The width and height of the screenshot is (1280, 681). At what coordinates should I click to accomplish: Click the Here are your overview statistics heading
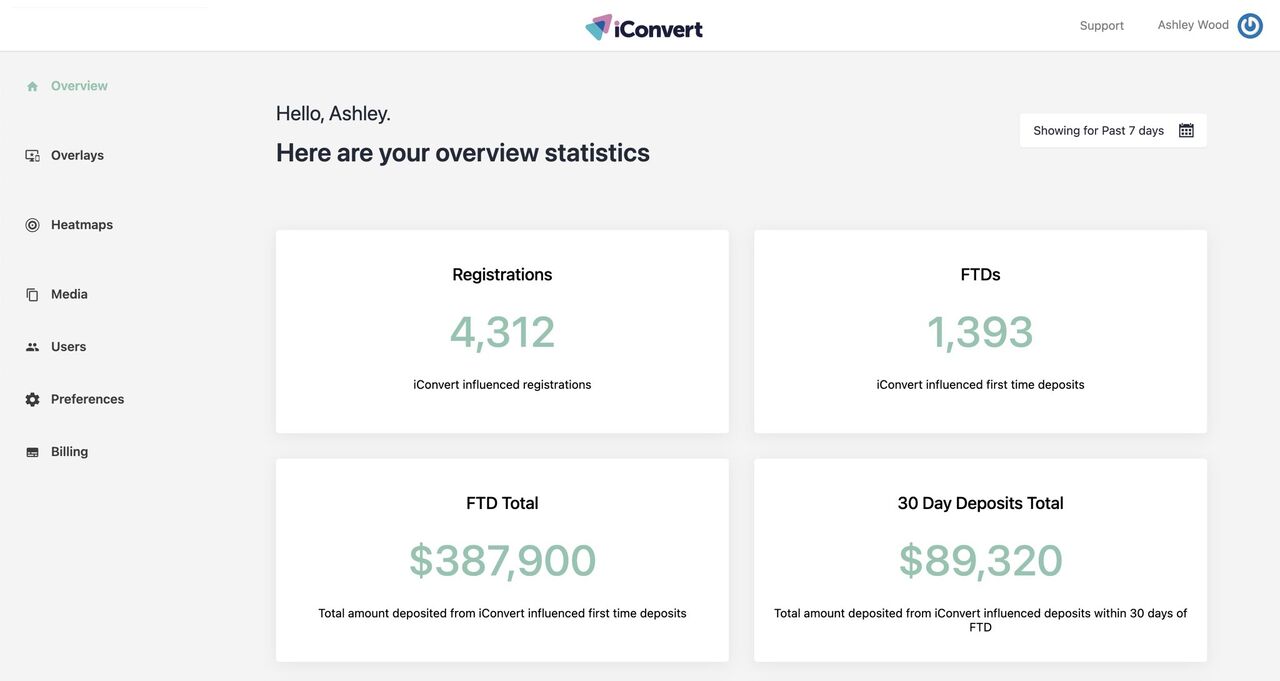pos(463,152)
